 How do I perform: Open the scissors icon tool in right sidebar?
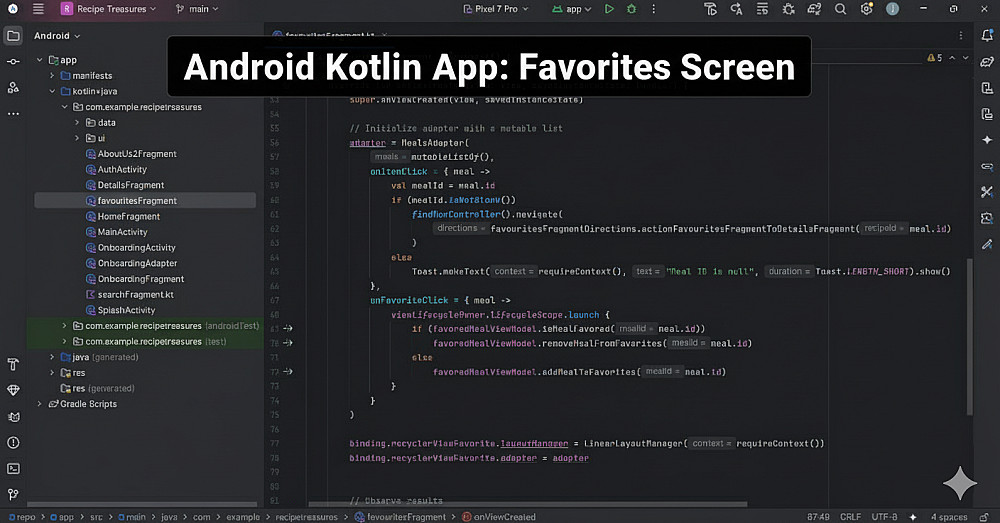coord(987,192)
